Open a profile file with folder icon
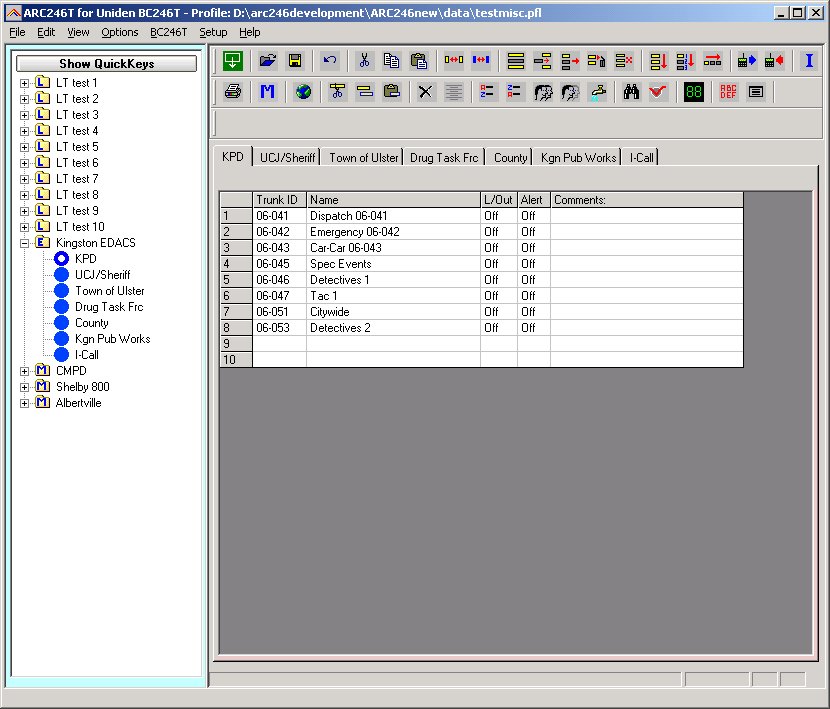This screenshot has height=709, width=830. (x=268, y=60)
